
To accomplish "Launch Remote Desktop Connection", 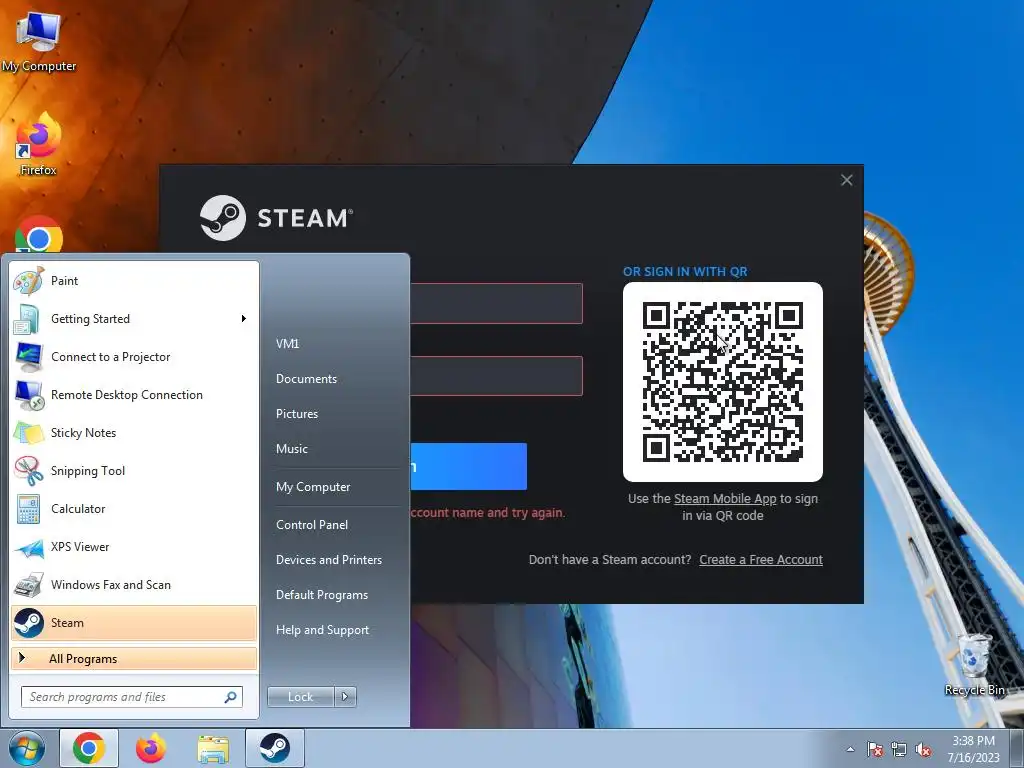I will [x=134, y=394].
